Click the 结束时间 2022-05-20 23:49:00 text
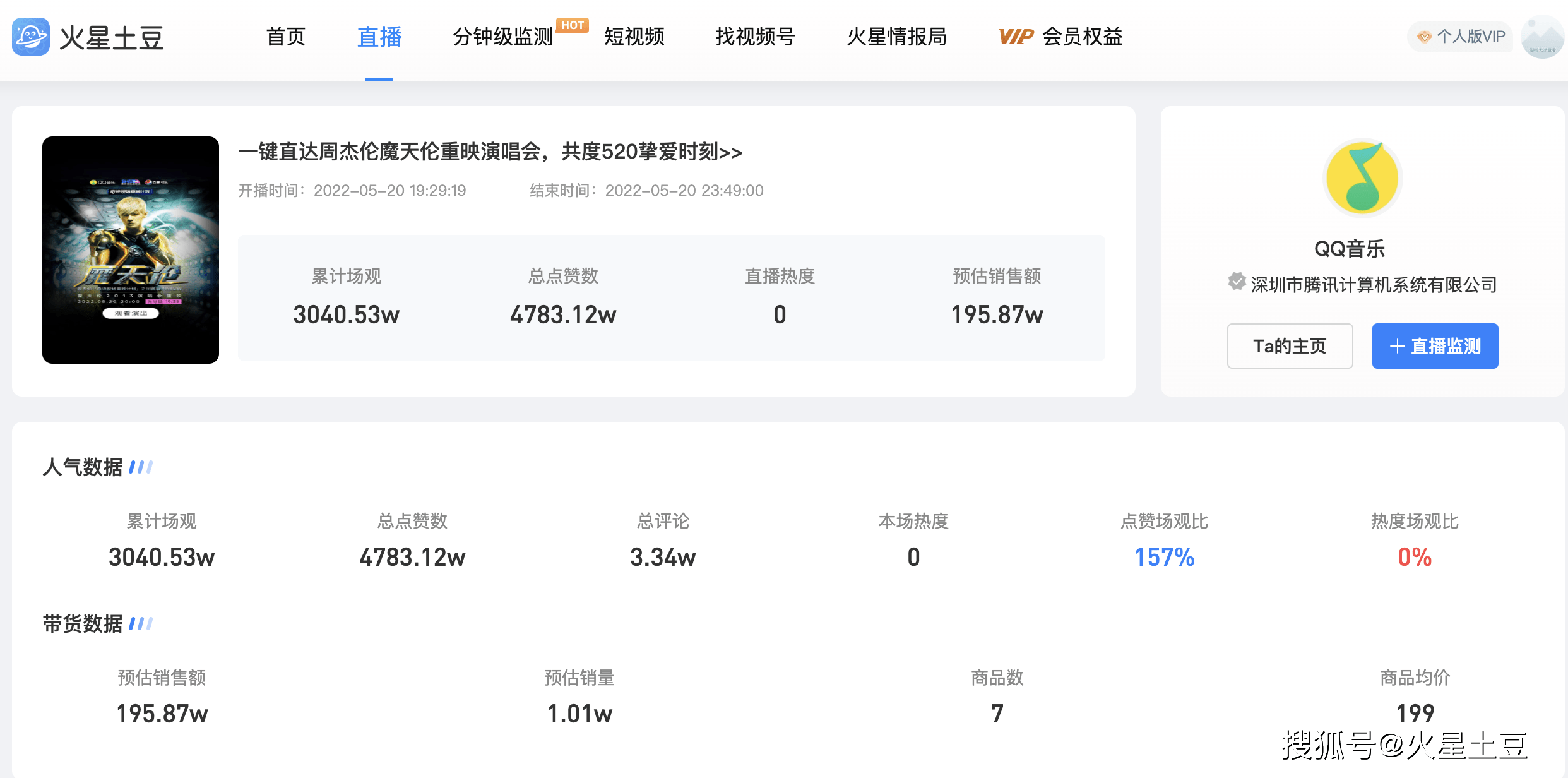 (x=646, y=190)
